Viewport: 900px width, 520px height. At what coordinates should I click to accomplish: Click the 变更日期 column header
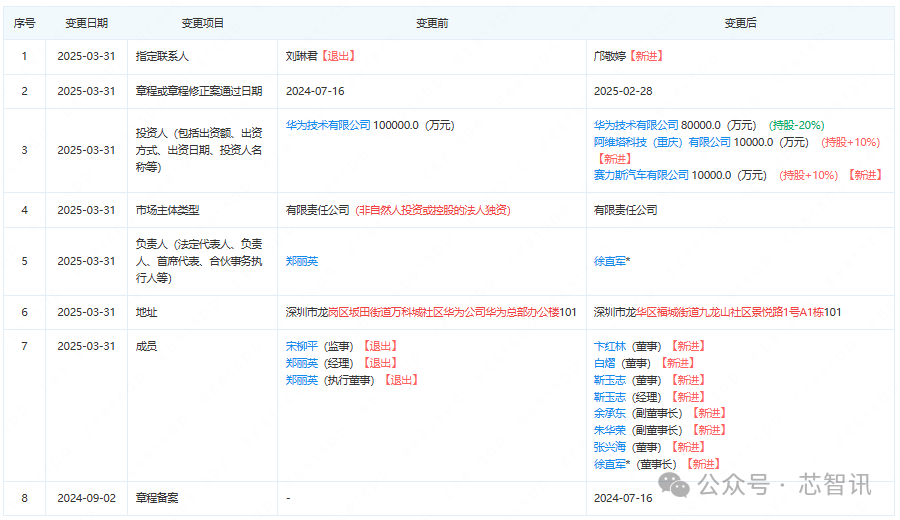pyautogui.click(x=86, y=23)
